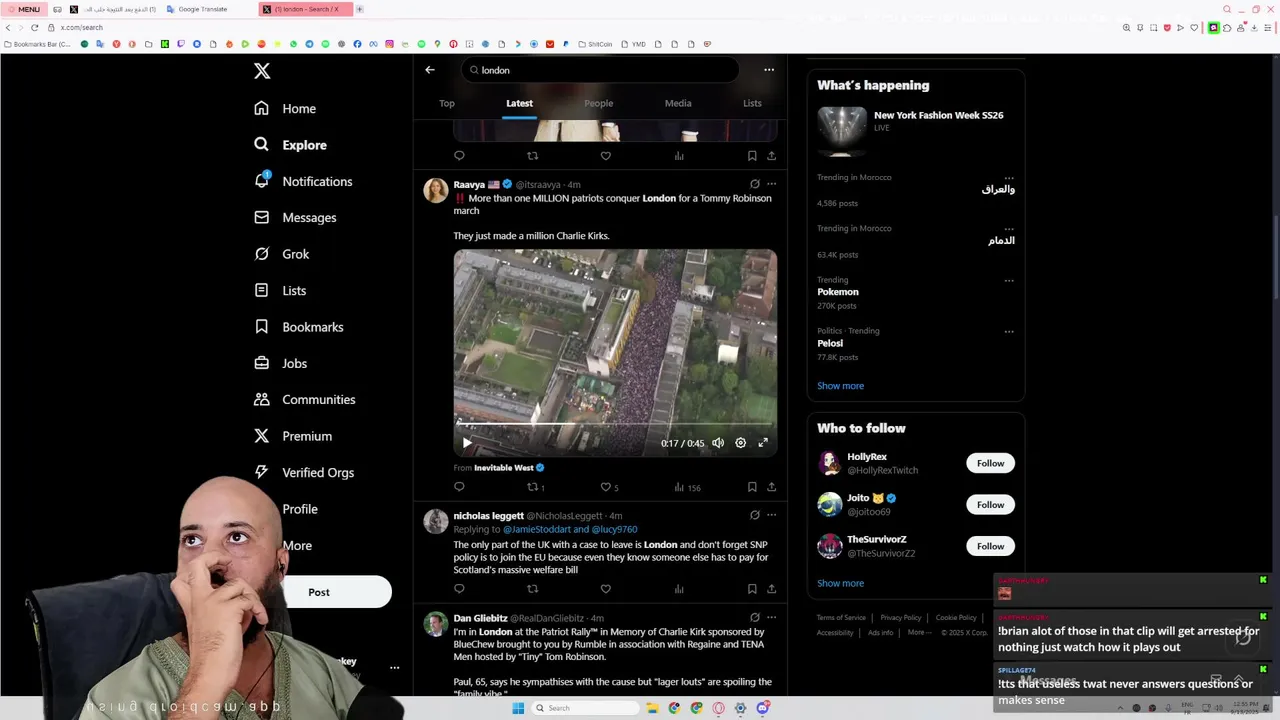Follow Joito
1280x720 pixels.
click(990, 505)
